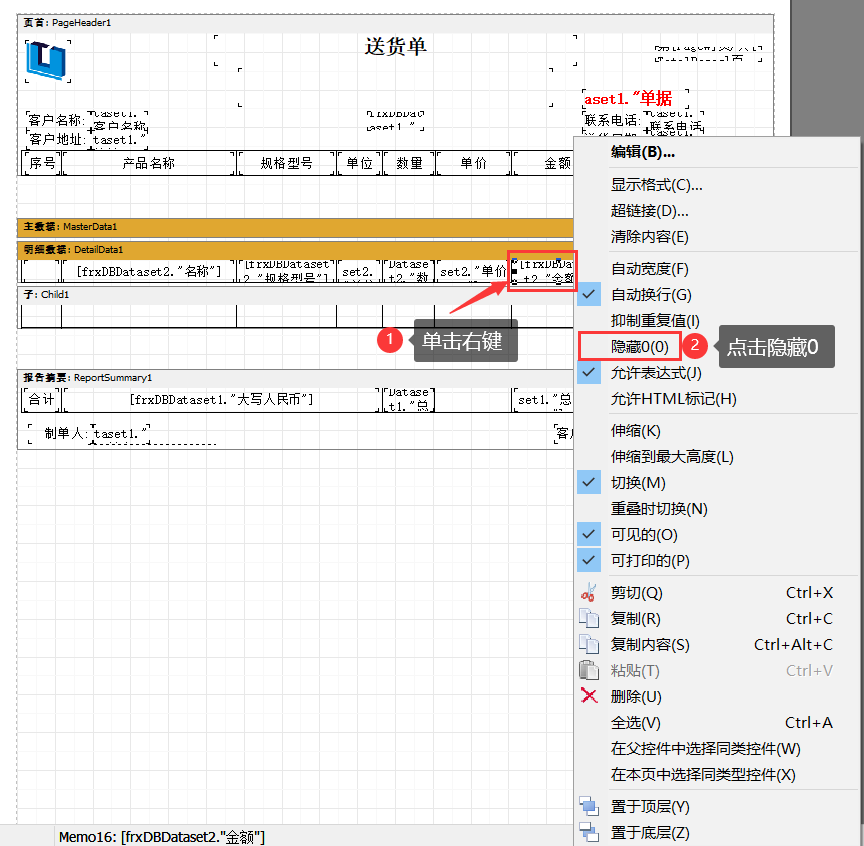The width and height of the screenshot is (864, 846).
Task: Enable the 自动宽度(F) option
Action: click(x=650, y=268)
